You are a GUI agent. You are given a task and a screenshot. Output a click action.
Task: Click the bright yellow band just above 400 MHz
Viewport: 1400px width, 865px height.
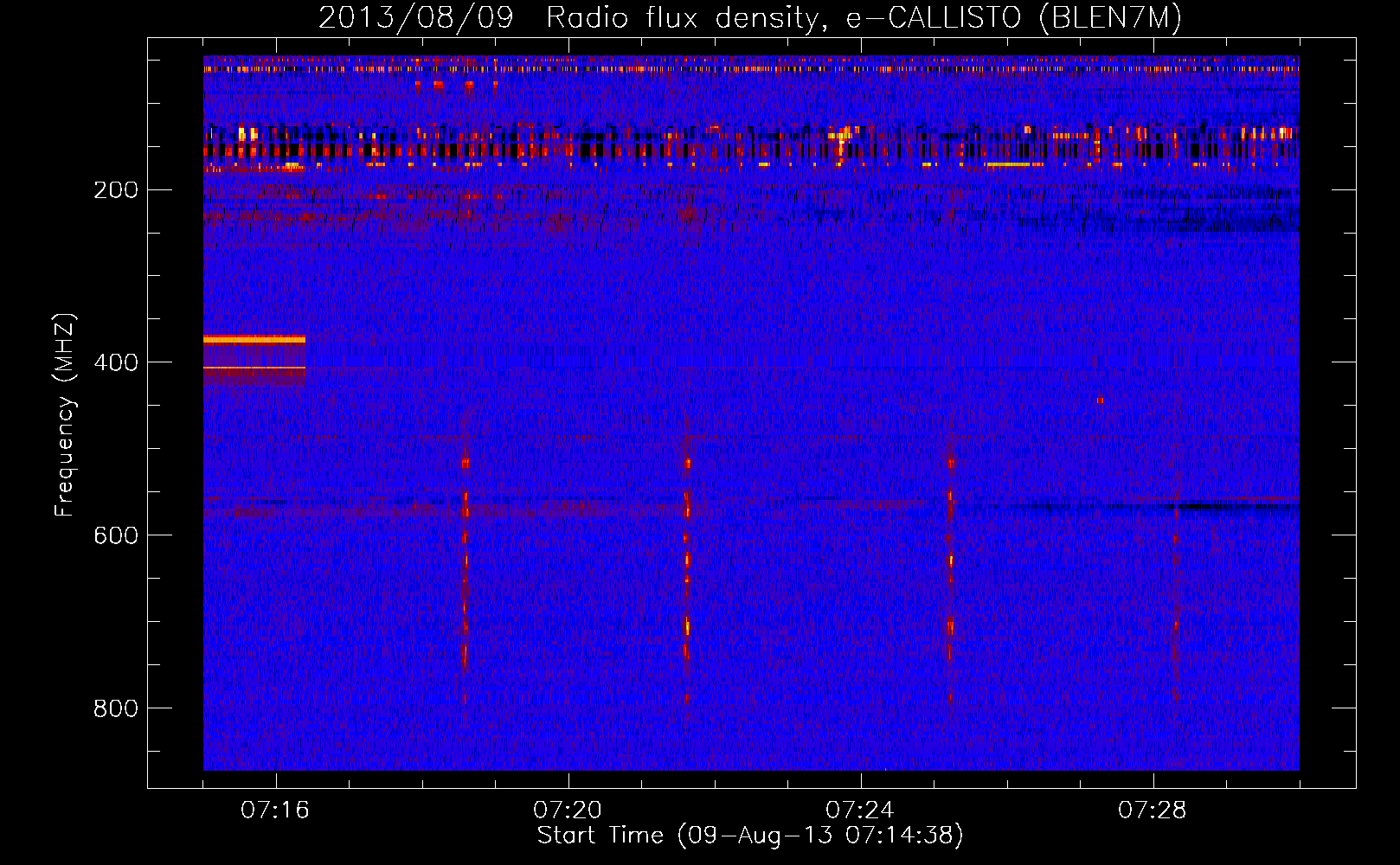point(254,340)
